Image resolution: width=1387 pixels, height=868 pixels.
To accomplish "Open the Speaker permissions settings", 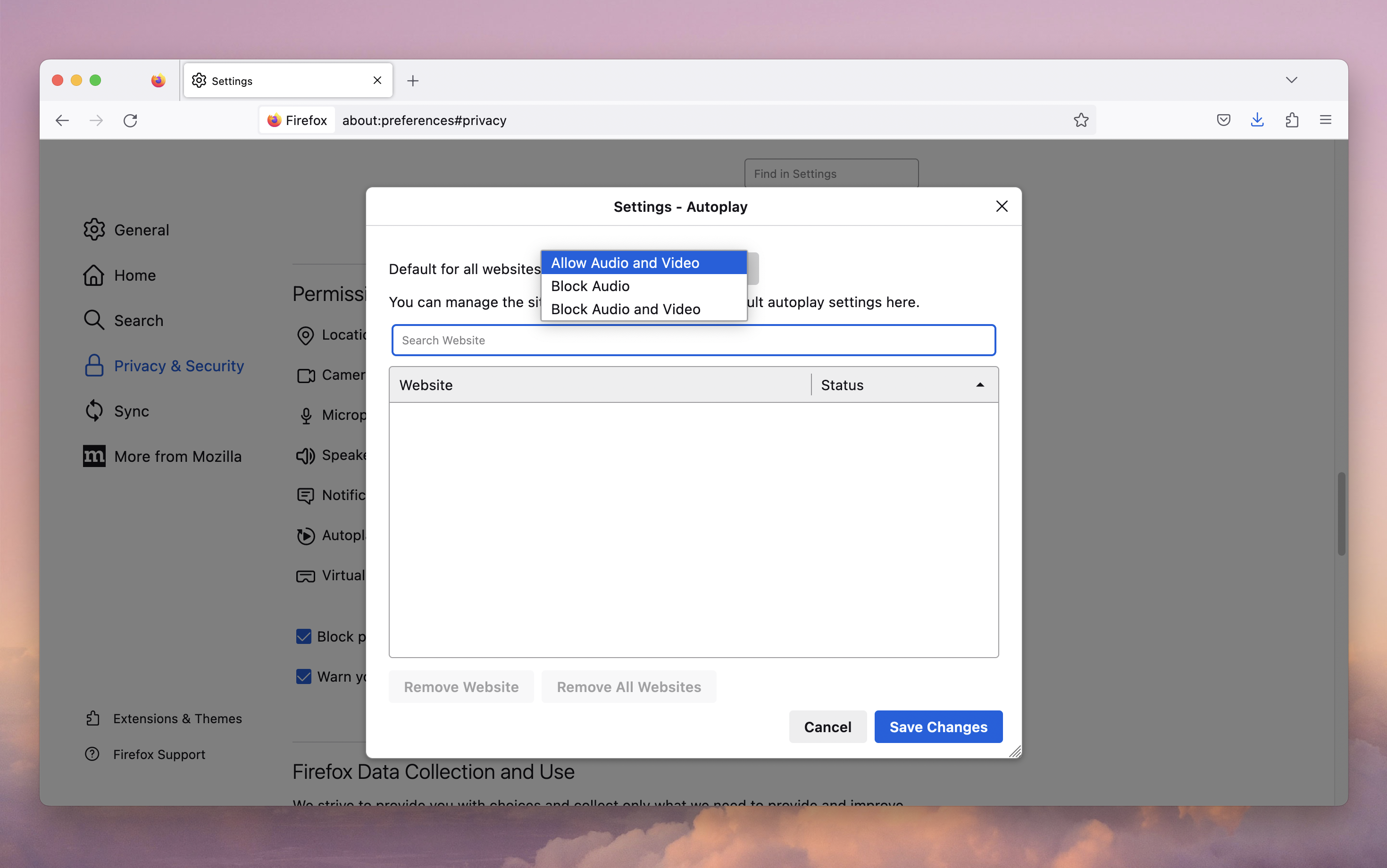I will point(306,455).
